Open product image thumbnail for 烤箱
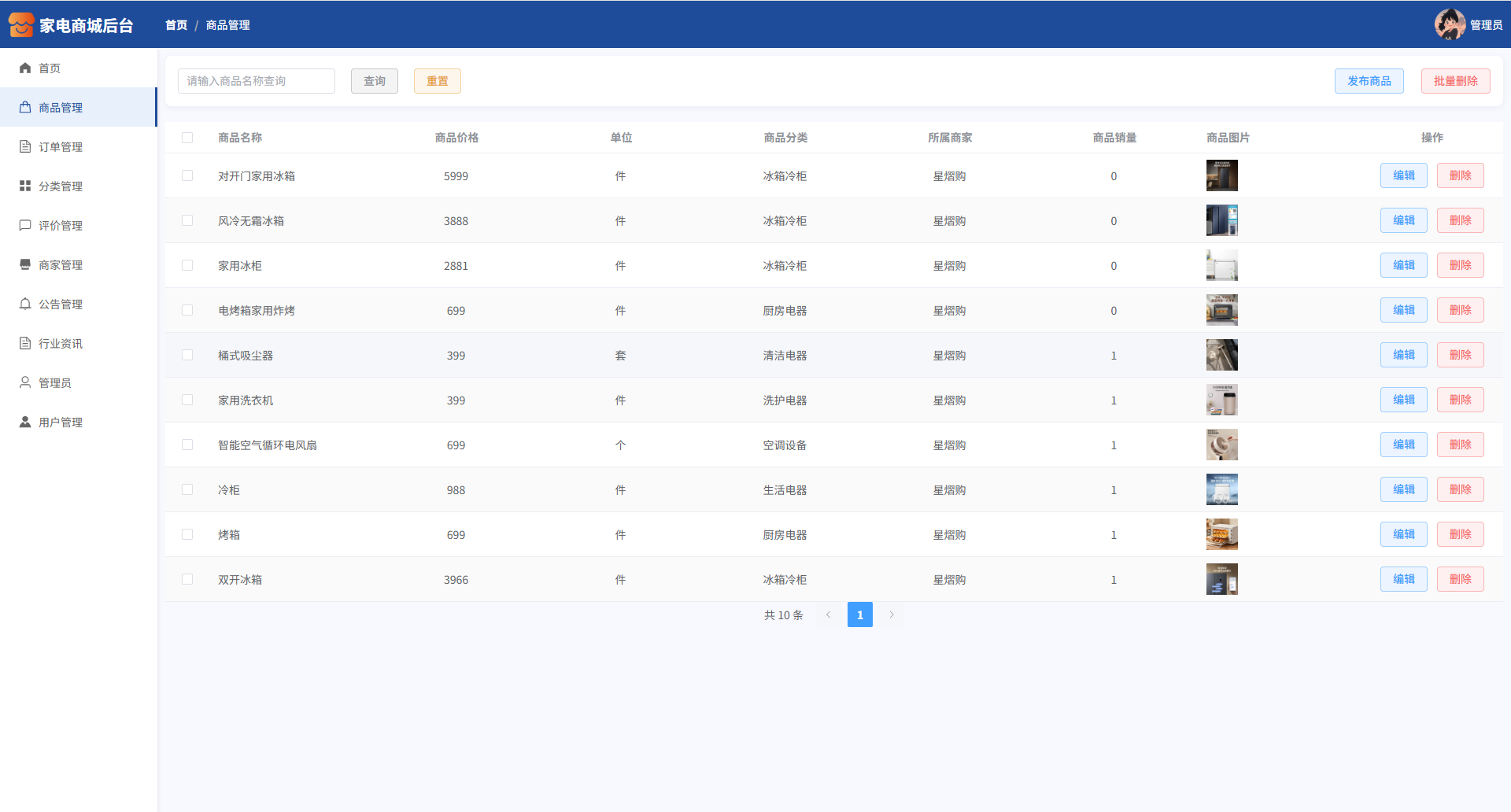 [1221, 535]
